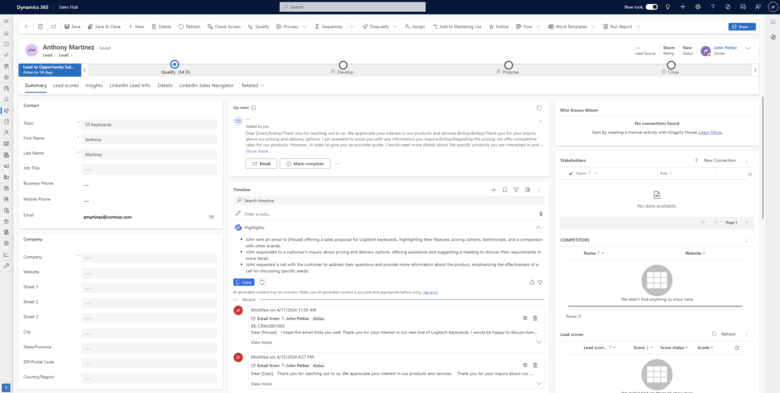The width and height of the screenshot is (780, 393).
Task: Open timeline bookmark icon
Action: pyautogui.click(x=505, y=190)
